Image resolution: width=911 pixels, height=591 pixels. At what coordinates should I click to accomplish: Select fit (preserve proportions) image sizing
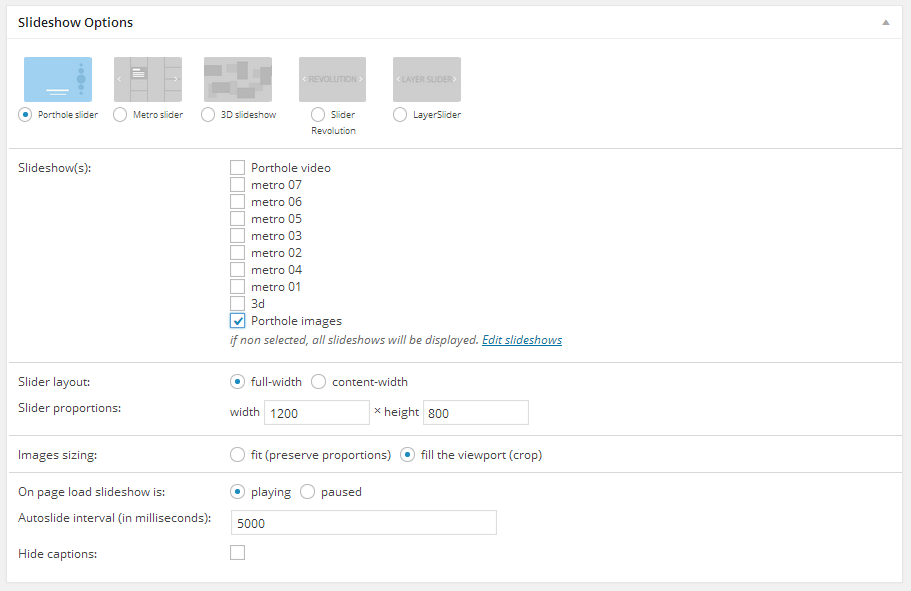coord(237,455)
